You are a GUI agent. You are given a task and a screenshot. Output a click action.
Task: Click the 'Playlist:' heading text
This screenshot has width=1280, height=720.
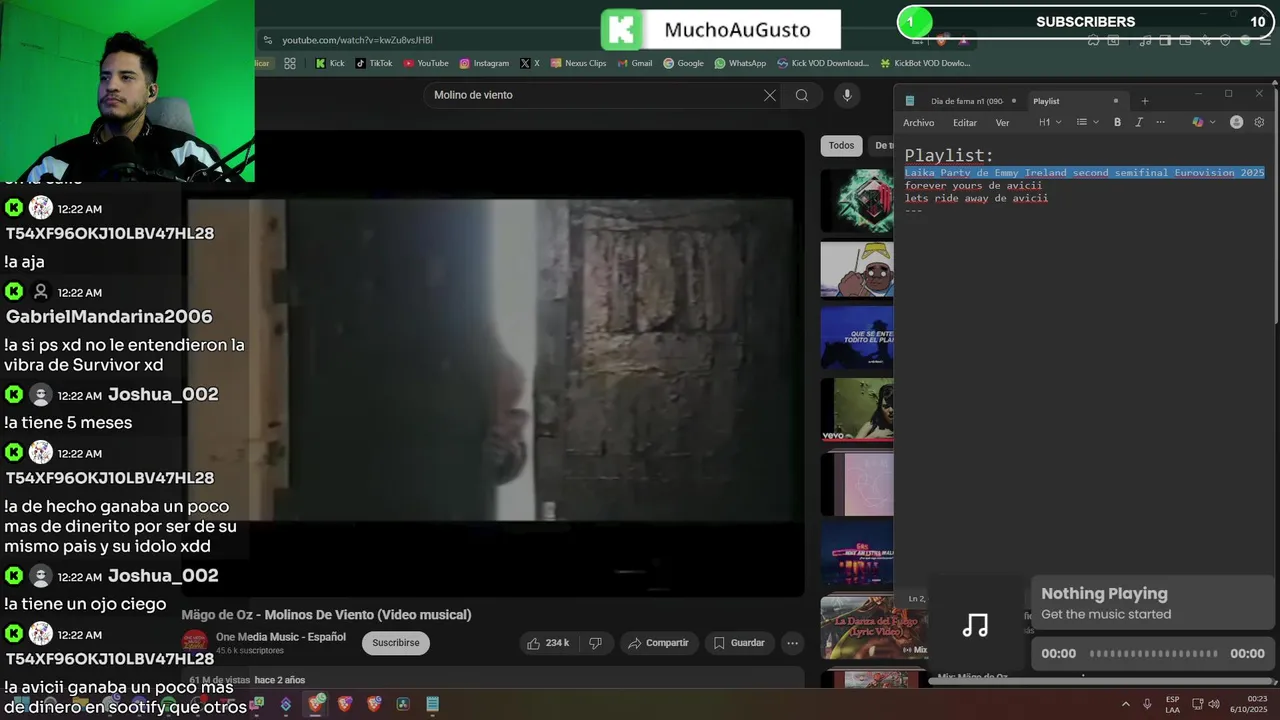click(949, 155)
